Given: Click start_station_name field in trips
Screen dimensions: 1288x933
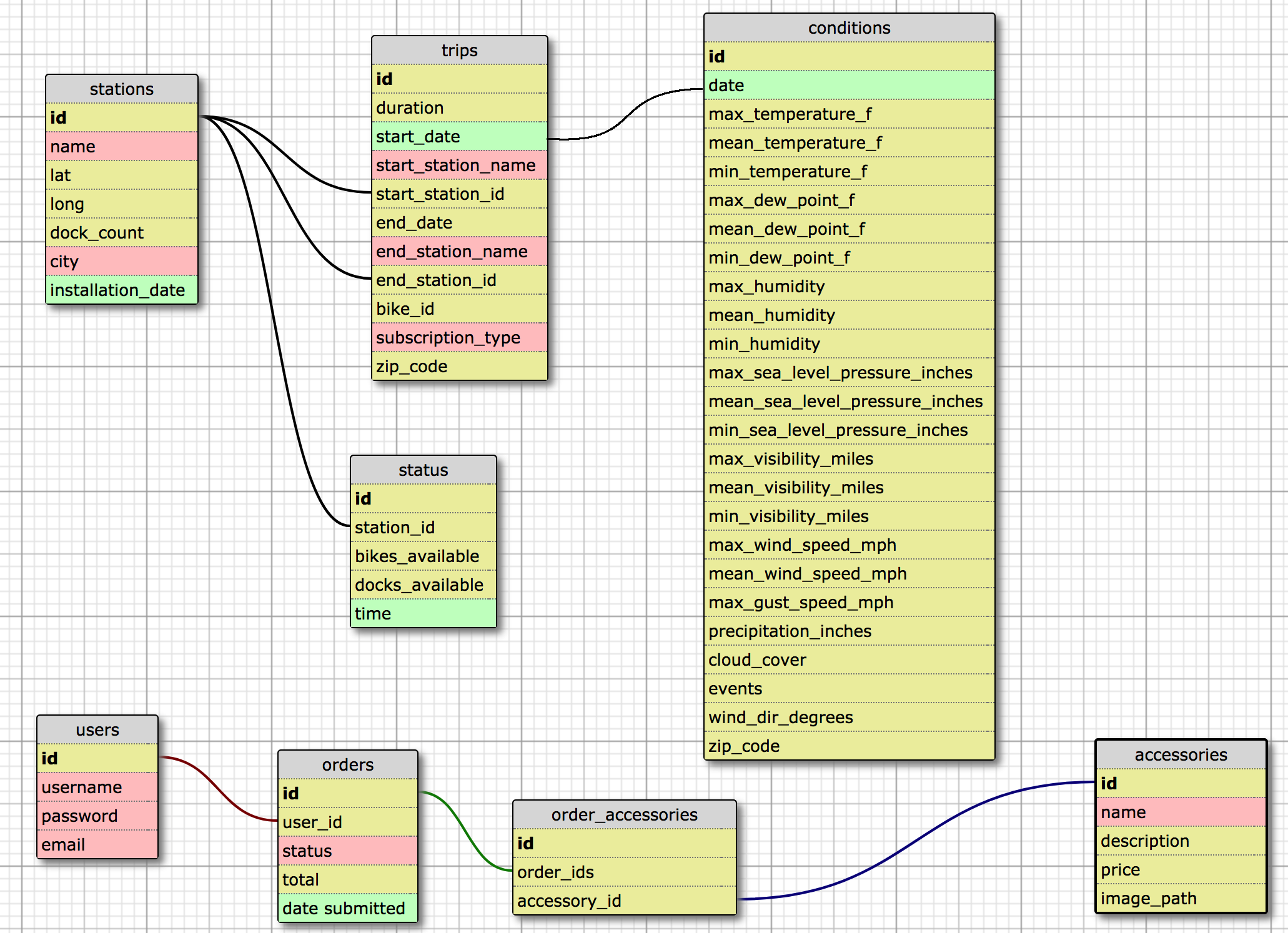Looking at the screenshot, I should pos(460,165).
